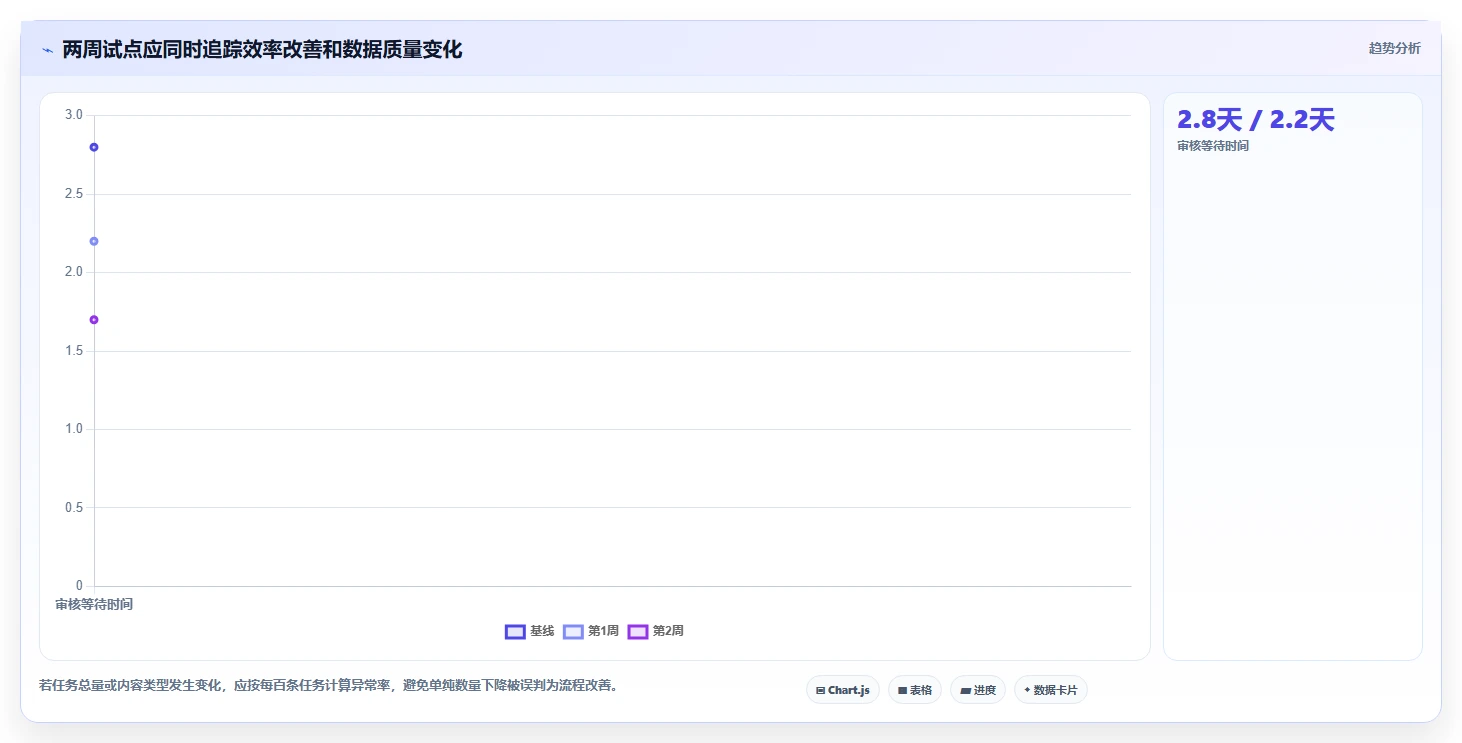Click the 第2周 legend color box
This screenshot has width=1462, height=743.
638,631
